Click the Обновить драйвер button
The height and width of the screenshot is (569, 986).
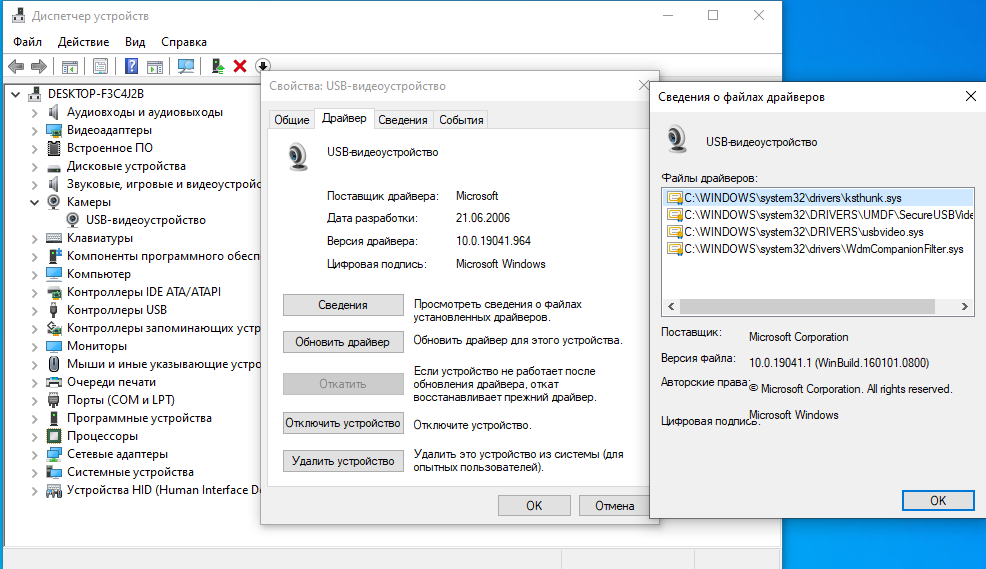[343, 342]
